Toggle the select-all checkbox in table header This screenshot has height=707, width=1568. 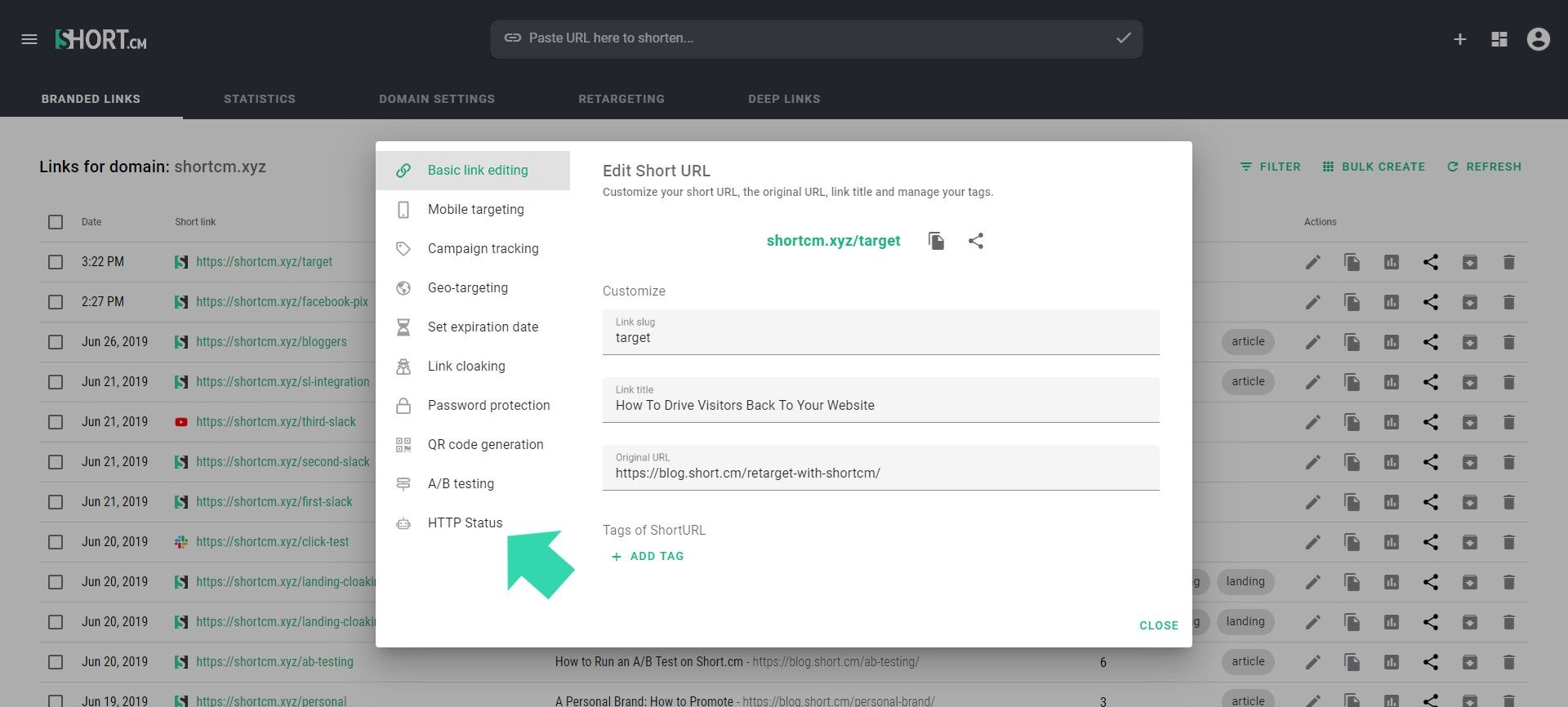[56, 222]
